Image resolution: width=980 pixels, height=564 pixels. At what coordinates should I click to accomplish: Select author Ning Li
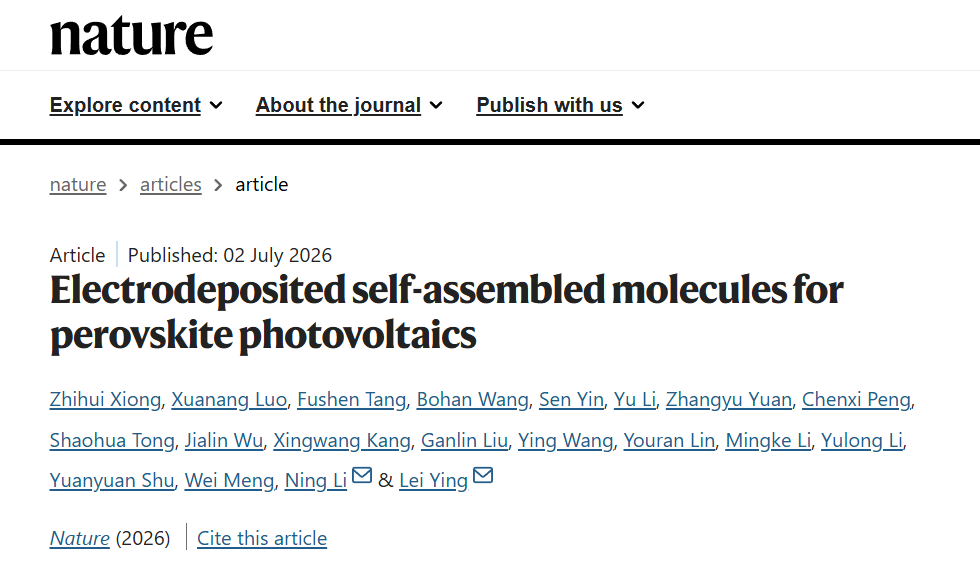pos(316,480)
